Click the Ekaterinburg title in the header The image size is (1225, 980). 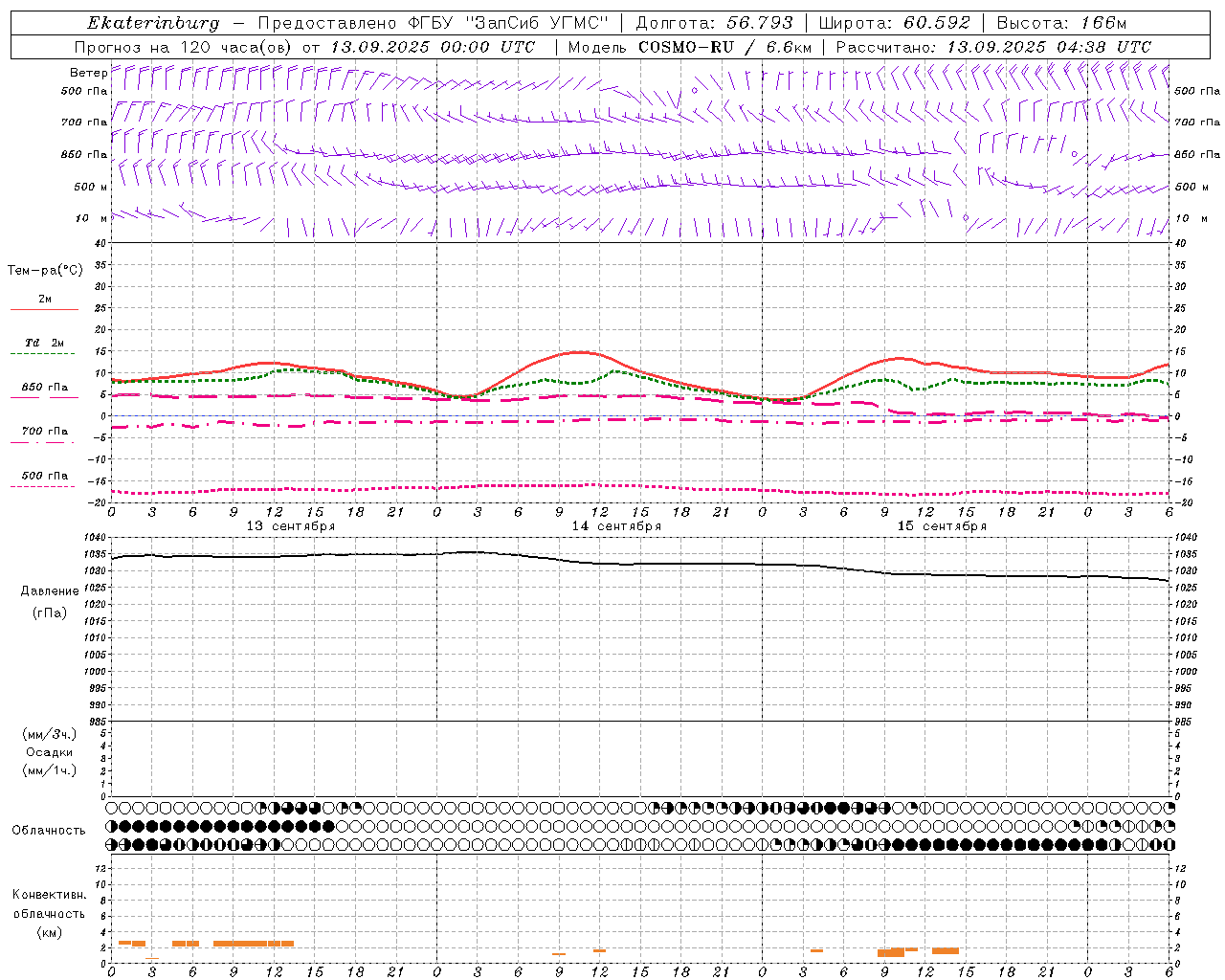point(153,23)
